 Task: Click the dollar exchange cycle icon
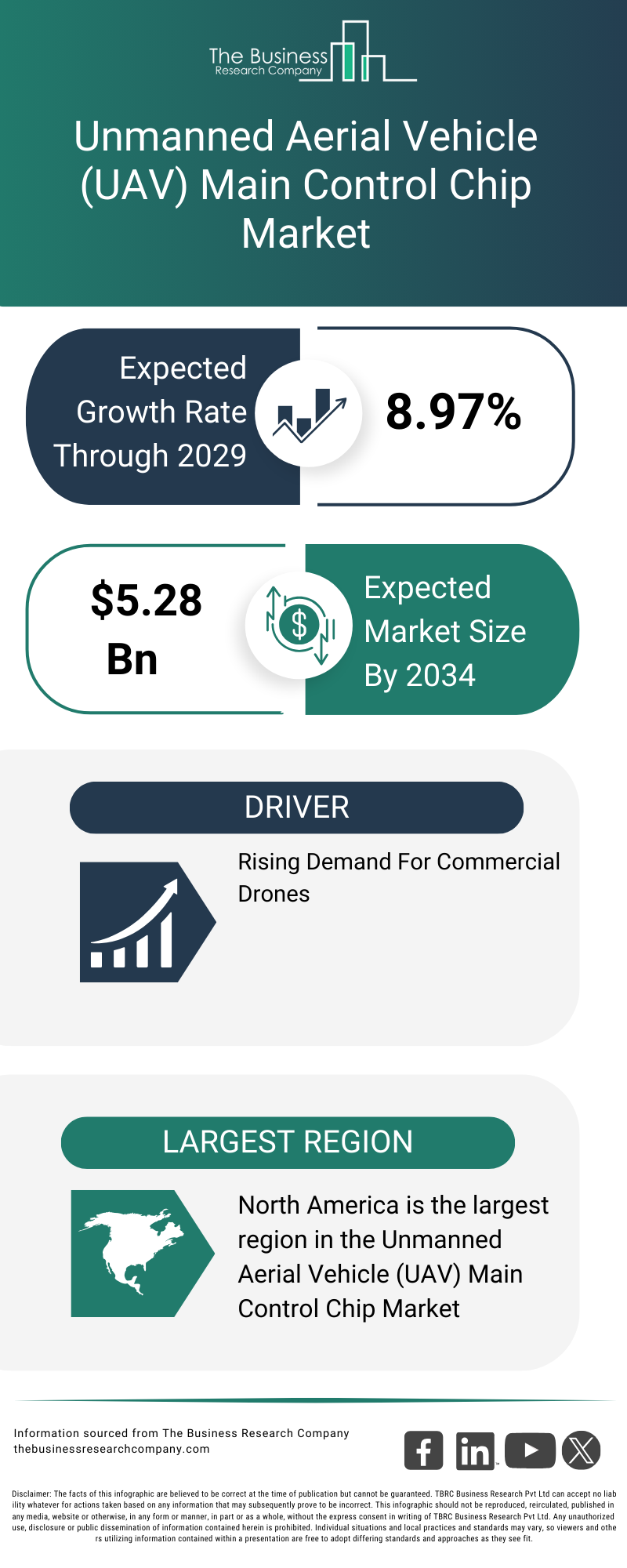[299, 626]
